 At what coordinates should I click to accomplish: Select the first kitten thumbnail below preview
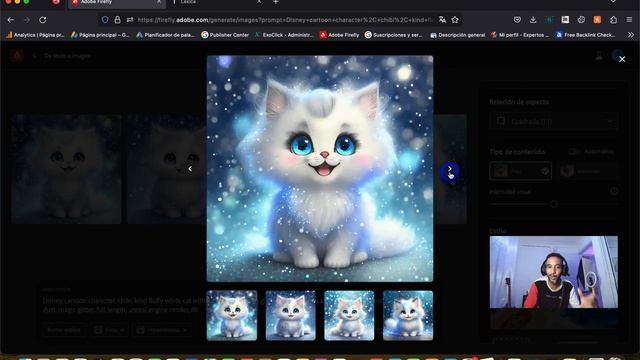click(232, 316)
